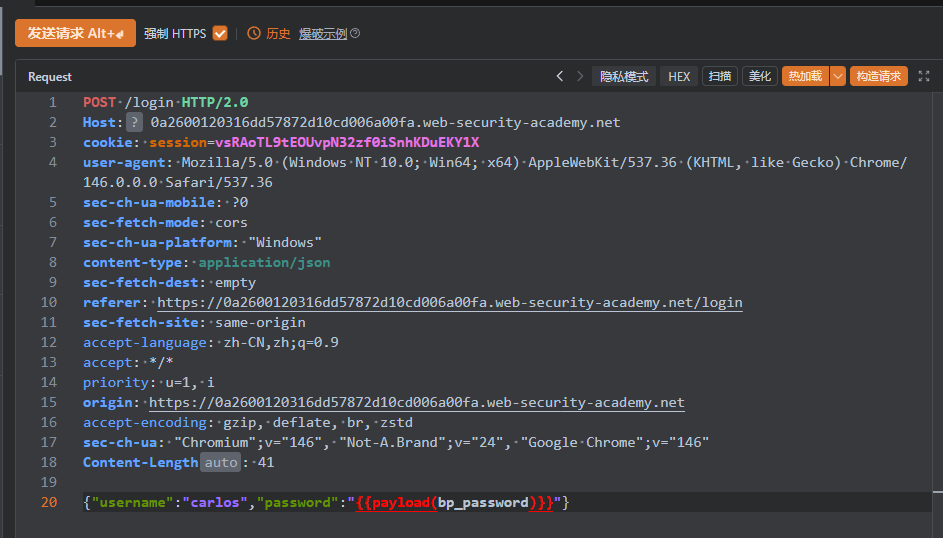Viewport: 943px width, 538px height.
Task: Enable 隐私模式 privacy mode
Action: (x=624, y=76)
